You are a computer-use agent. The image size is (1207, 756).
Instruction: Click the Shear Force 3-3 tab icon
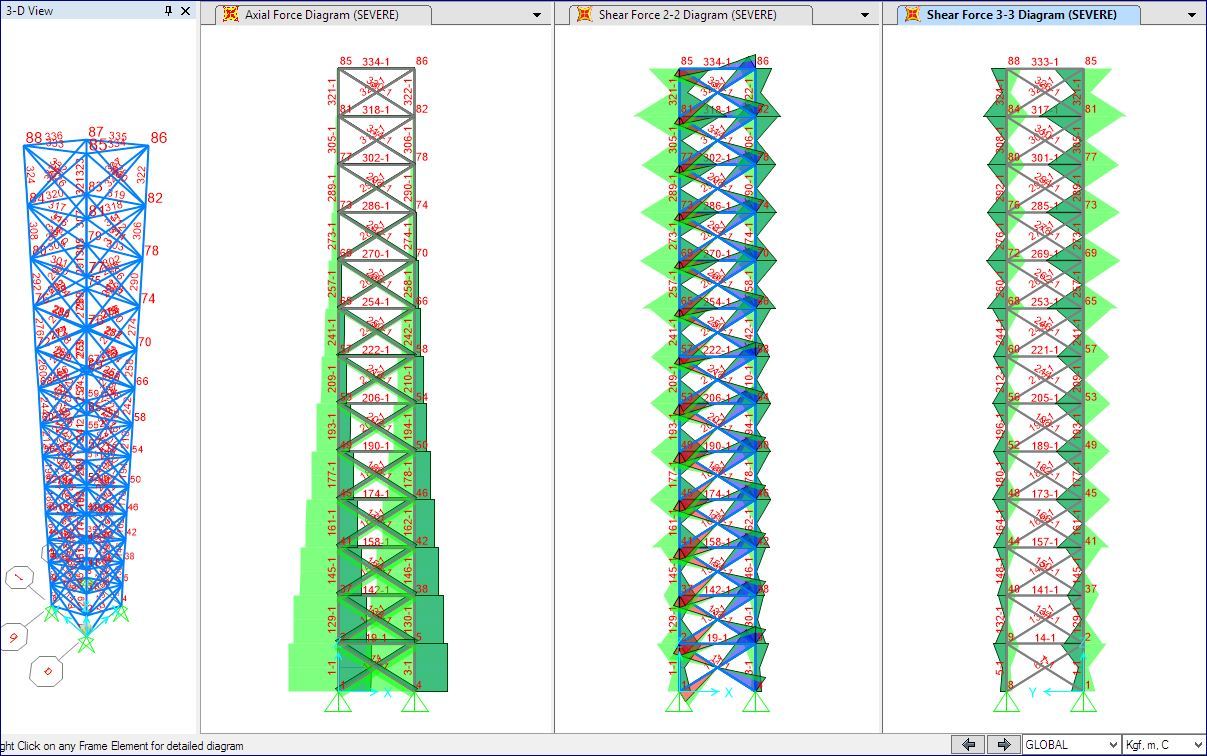[x=912, y=15]
